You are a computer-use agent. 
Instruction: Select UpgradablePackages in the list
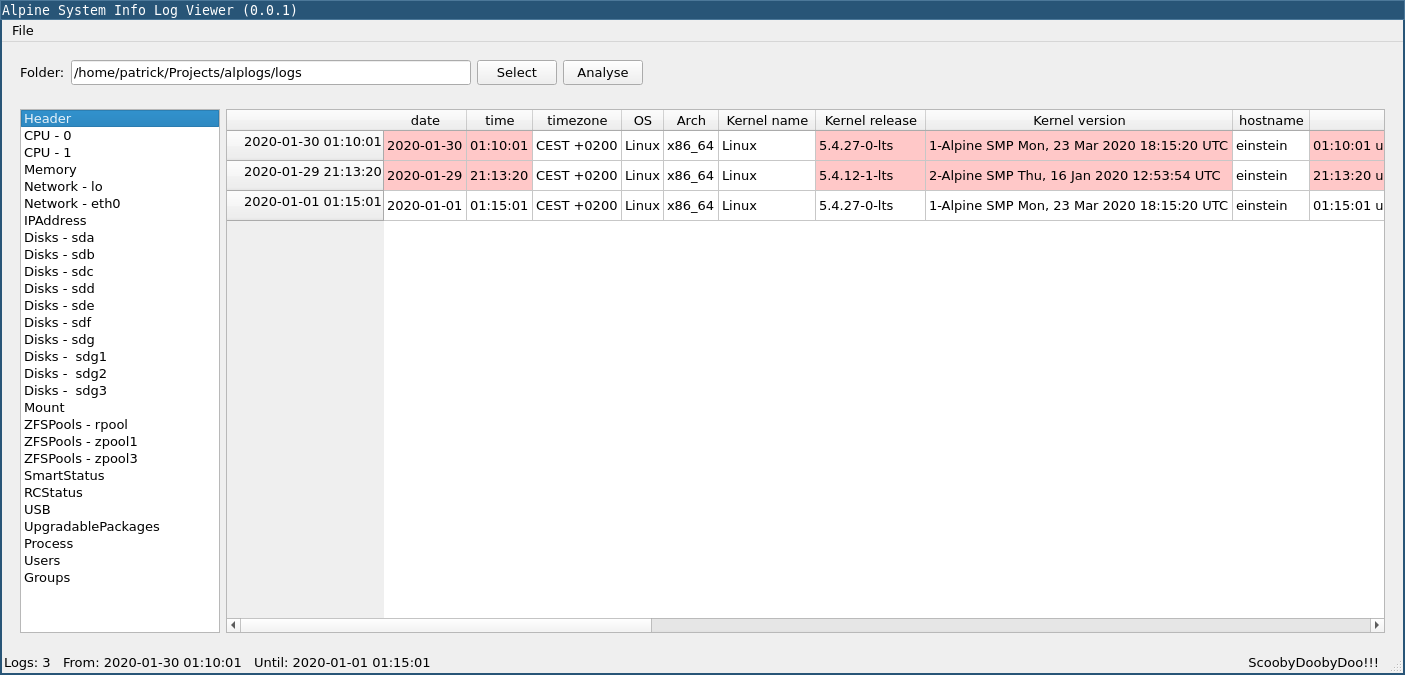pos(120,527)
